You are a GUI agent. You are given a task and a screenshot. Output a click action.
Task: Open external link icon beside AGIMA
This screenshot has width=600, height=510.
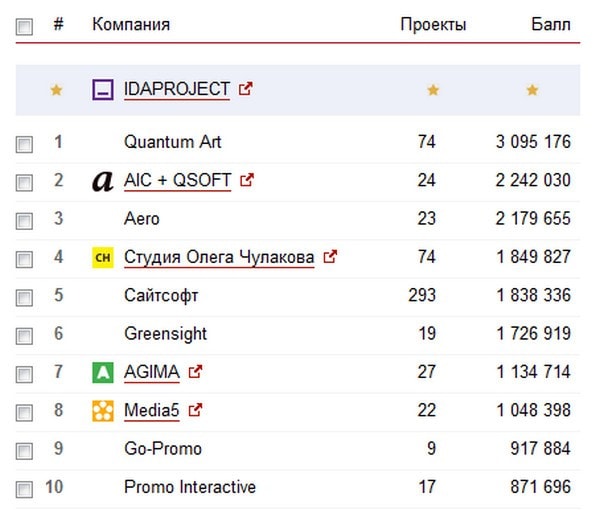point(196,372)
